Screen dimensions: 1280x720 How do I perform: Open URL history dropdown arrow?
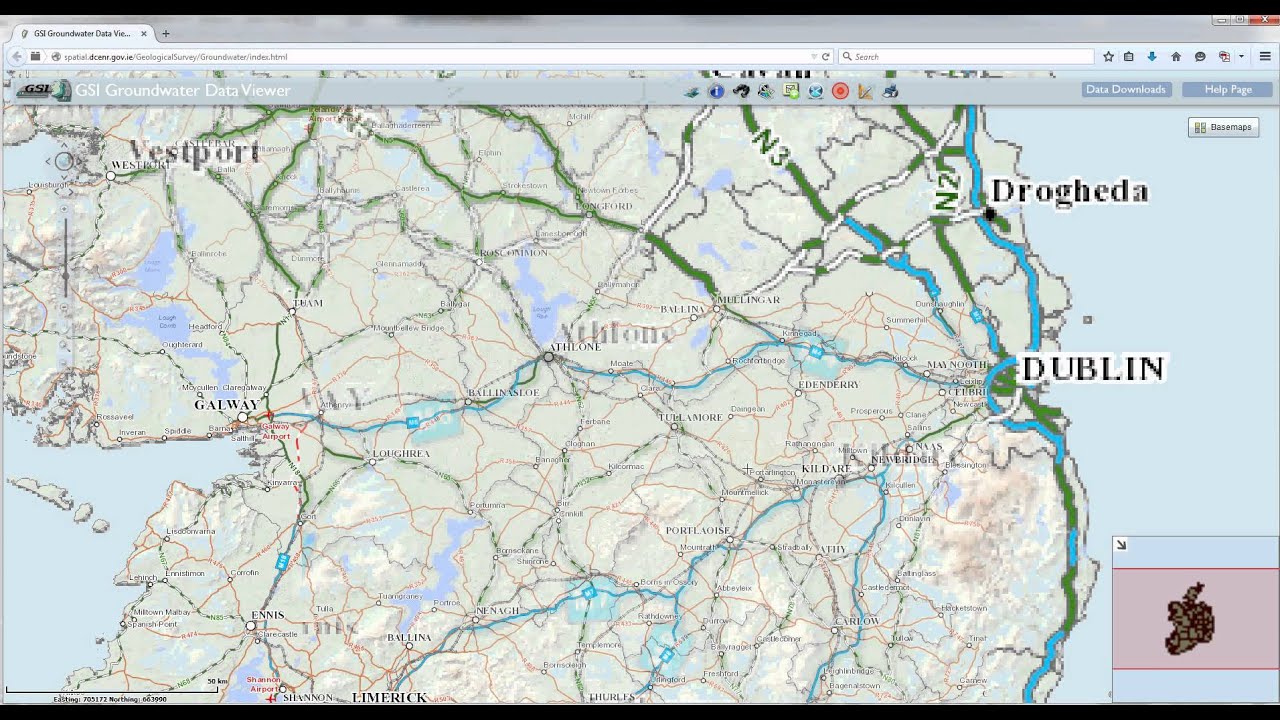(813, 57)
